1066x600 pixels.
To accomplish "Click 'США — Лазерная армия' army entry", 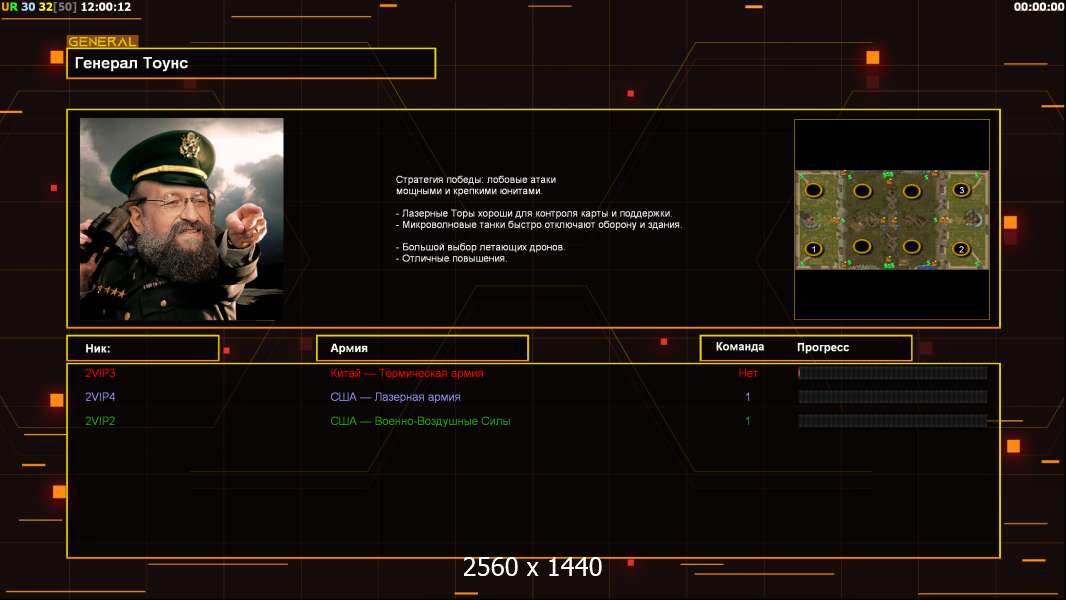I will click(x=395, y=397).
